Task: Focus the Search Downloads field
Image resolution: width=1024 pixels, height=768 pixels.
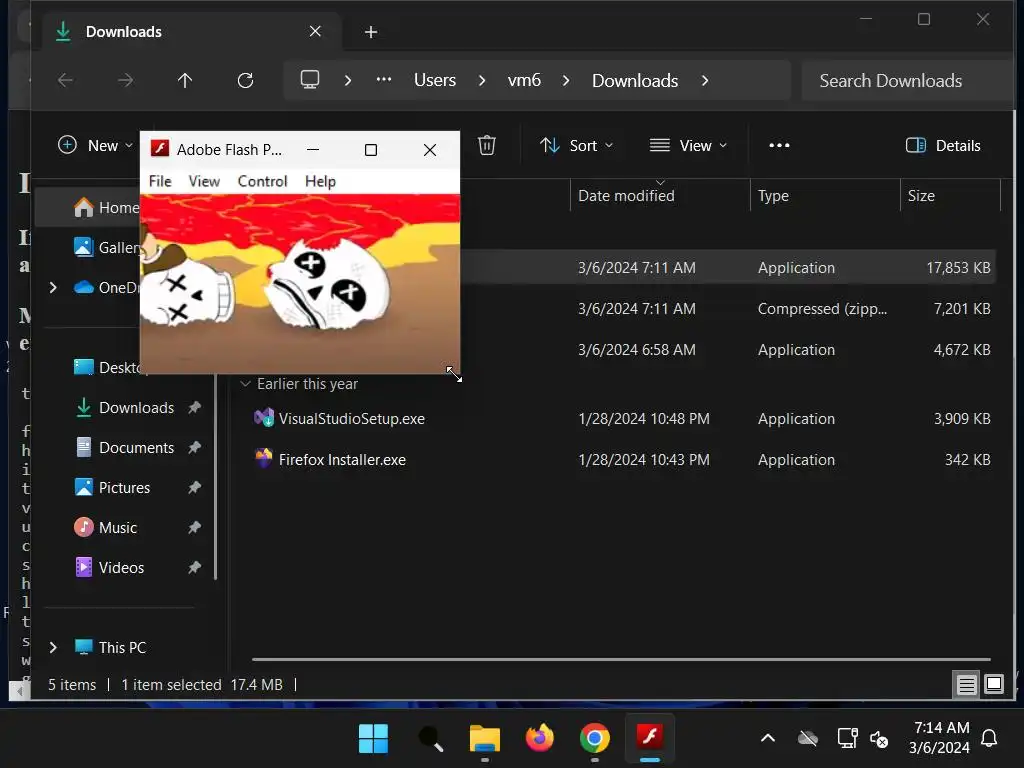Action: point(908,80)
